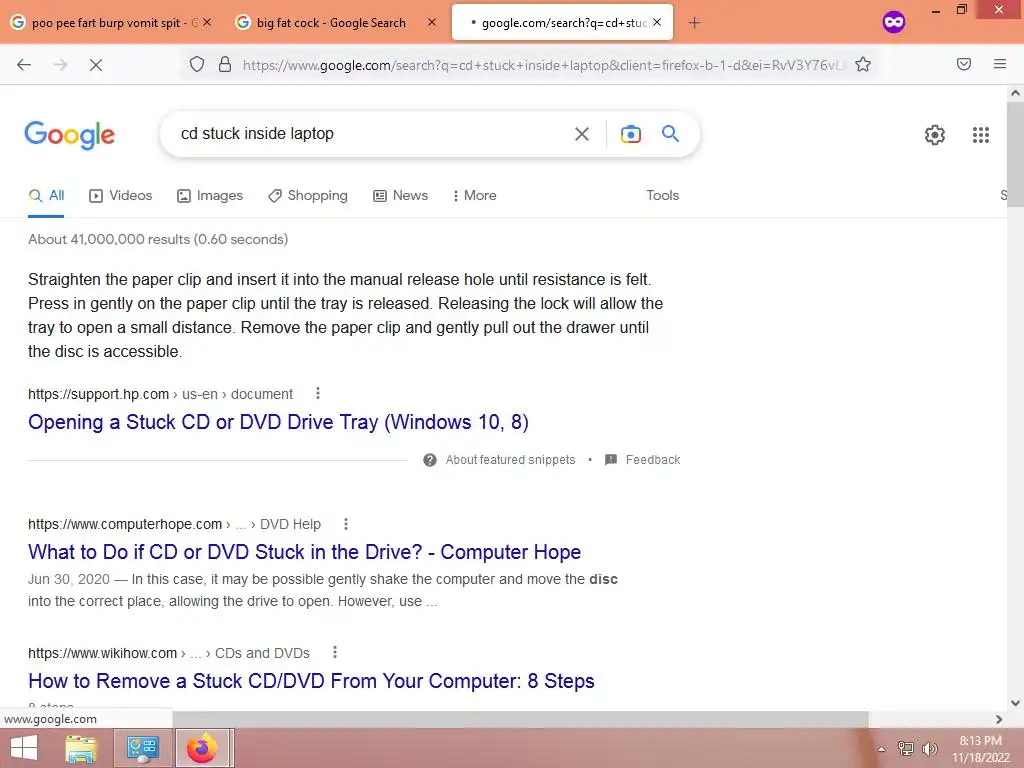Click the wikihow.com breadcrumb URL
The height and width of the screenshot is (768, 1024).
point(168,653)
